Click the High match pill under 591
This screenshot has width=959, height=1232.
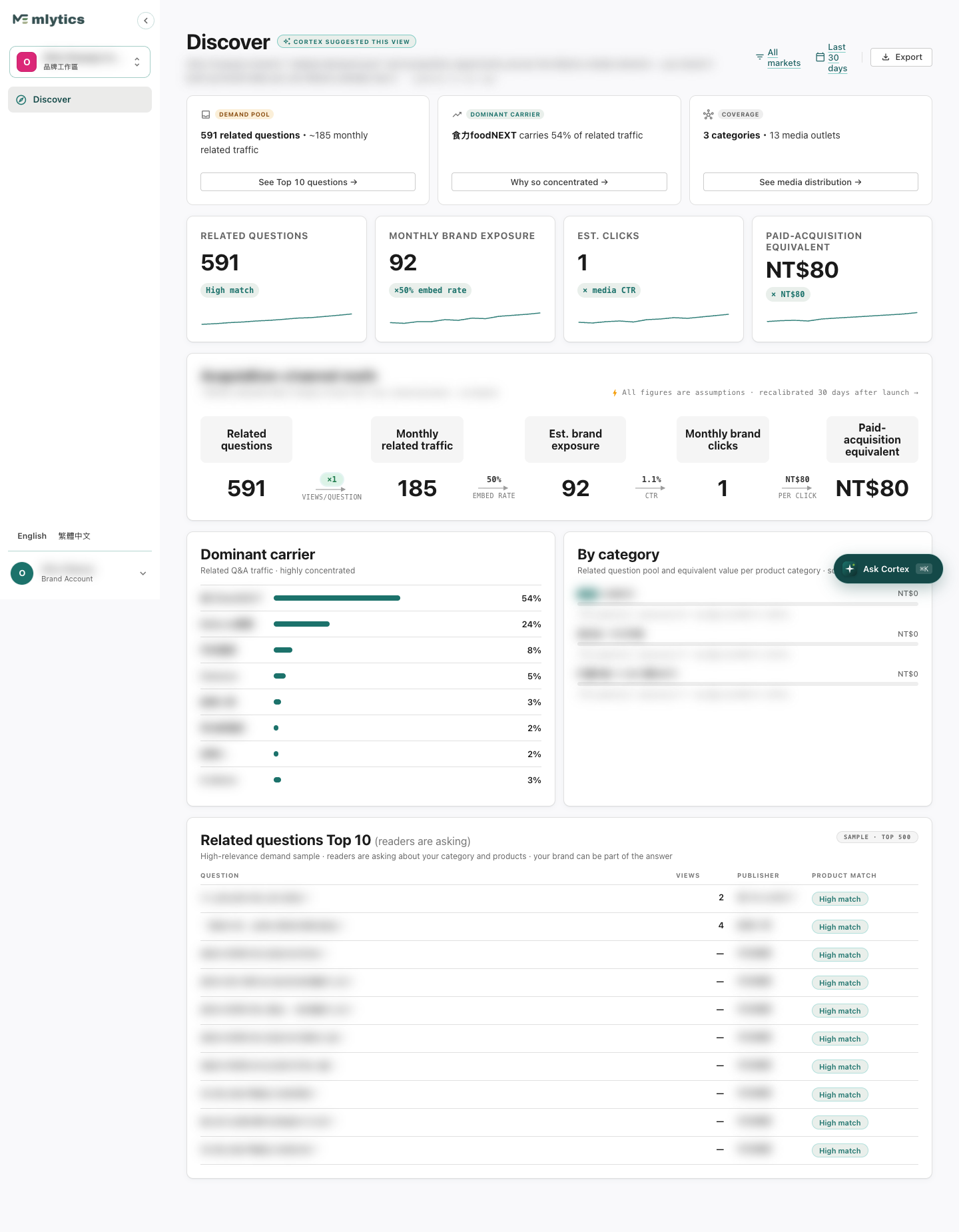point(230,290)
